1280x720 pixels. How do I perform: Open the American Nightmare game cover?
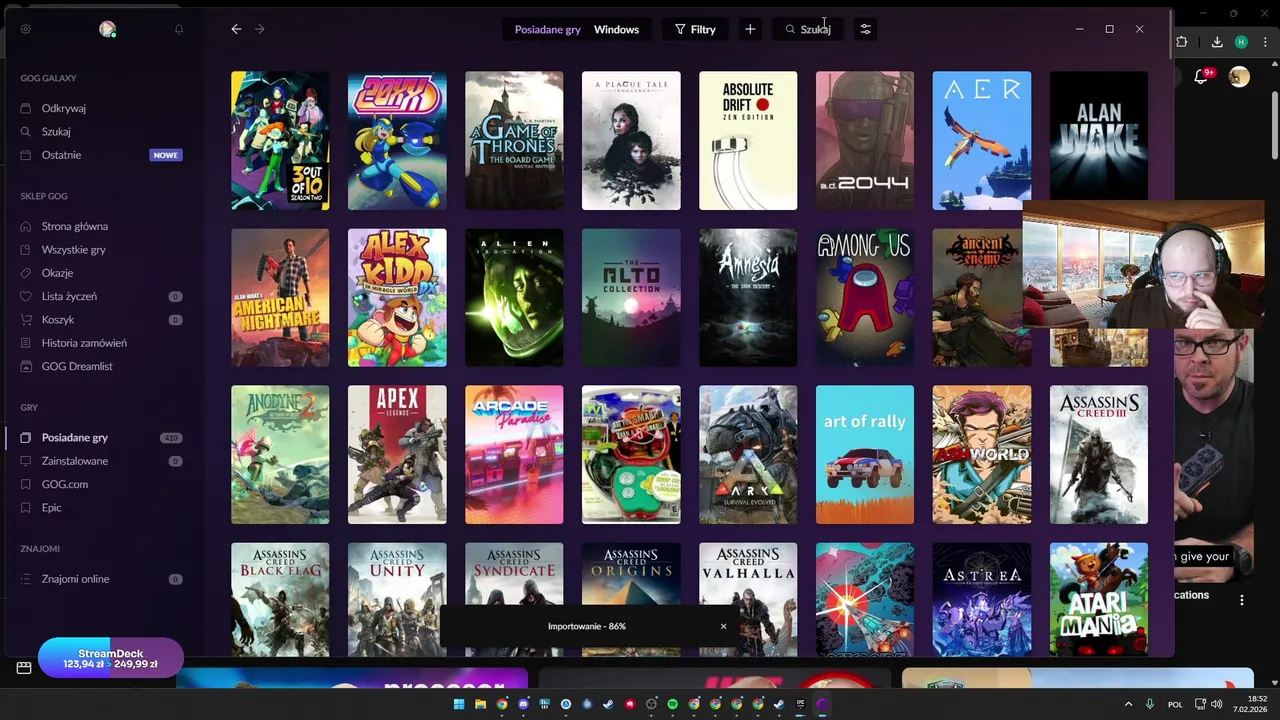tap(280, 298)
